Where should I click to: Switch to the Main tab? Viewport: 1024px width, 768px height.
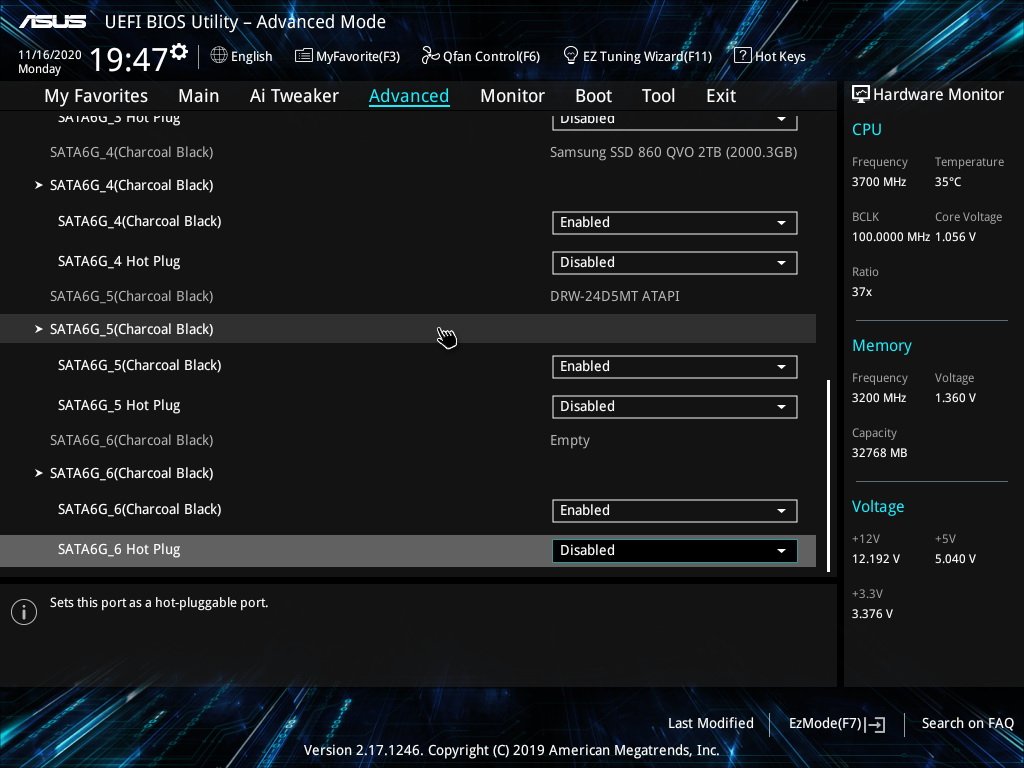(199, 96)
